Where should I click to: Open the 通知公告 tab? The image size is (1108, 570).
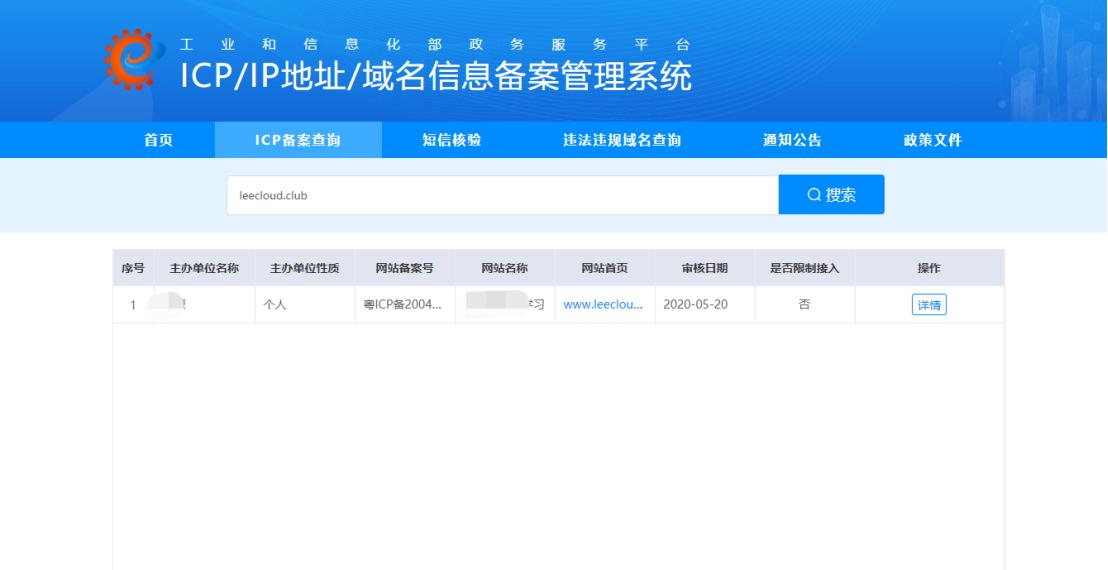coord(792,140)
